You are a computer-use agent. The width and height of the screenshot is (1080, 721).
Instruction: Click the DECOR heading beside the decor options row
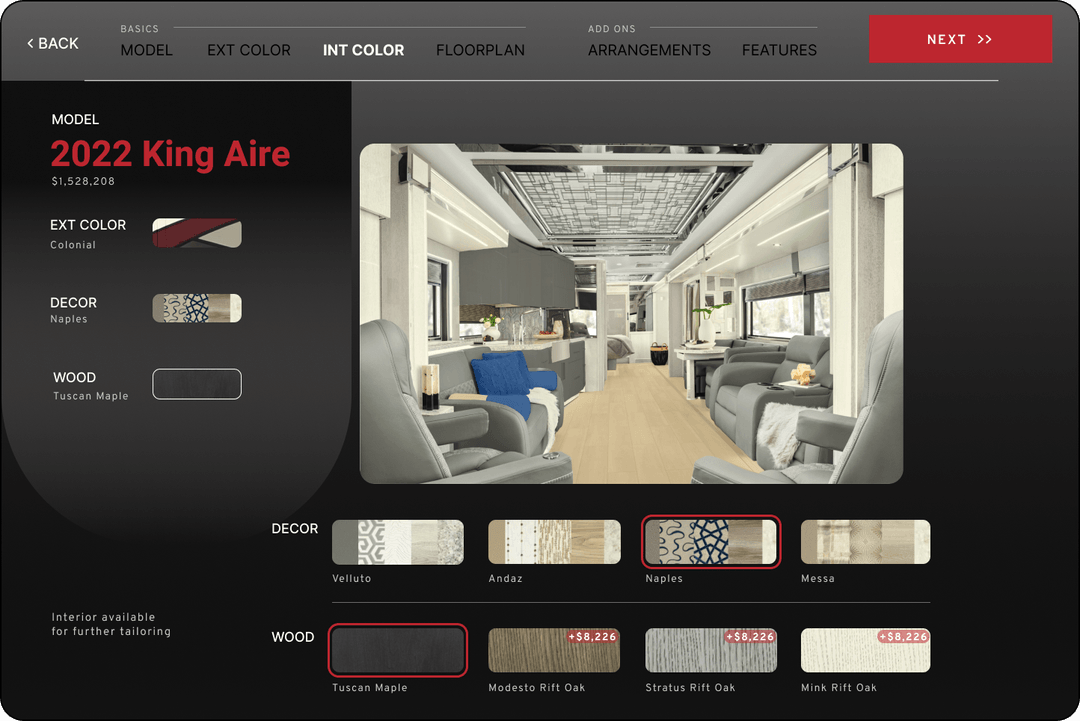click(295, 529)
